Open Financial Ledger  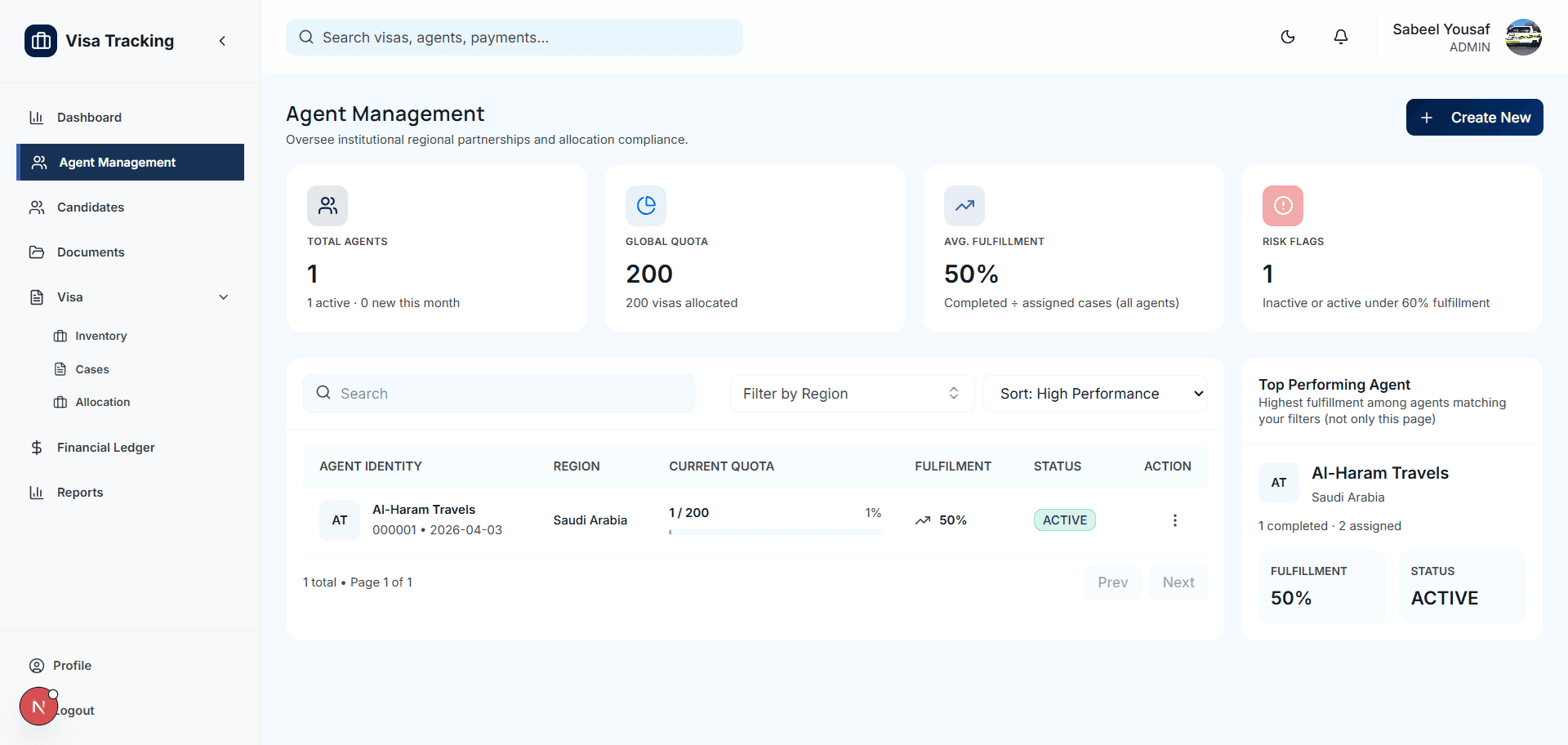click(x=131, y=448)
